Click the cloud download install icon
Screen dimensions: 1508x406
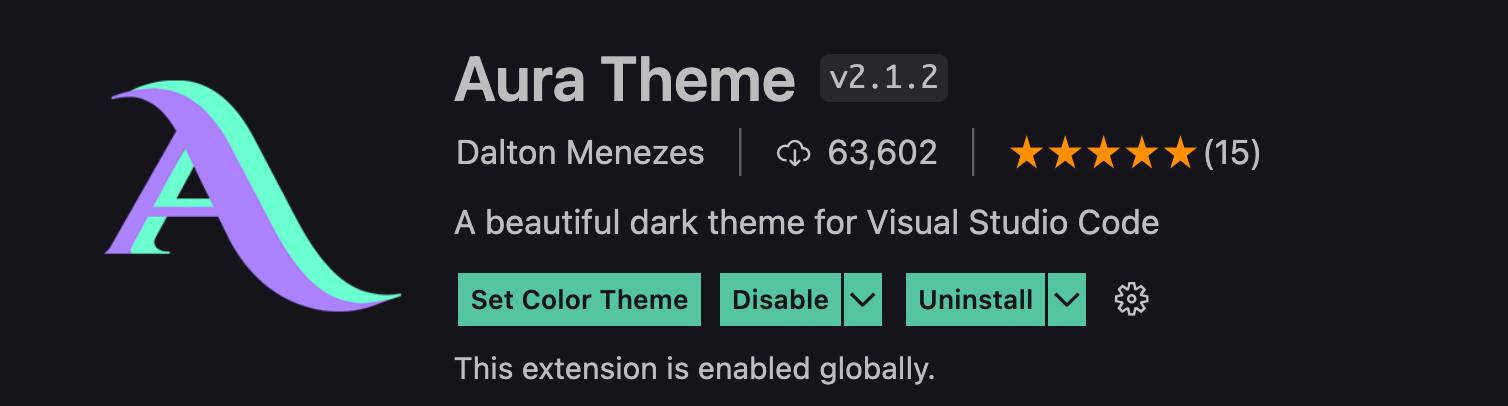792,153
